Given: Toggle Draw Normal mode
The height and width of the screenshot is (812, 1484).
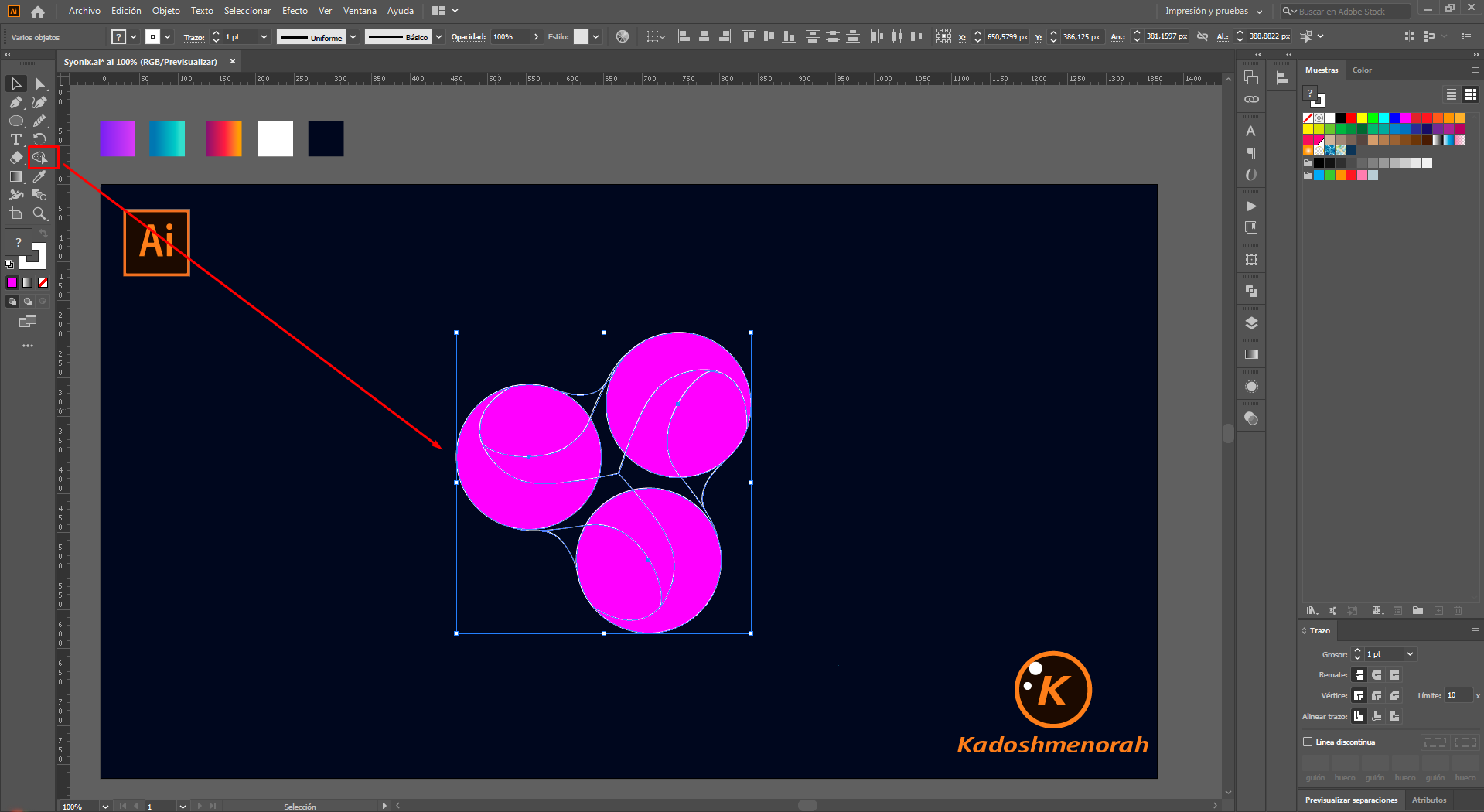Looking at the screenshot, I should point(12,302).
